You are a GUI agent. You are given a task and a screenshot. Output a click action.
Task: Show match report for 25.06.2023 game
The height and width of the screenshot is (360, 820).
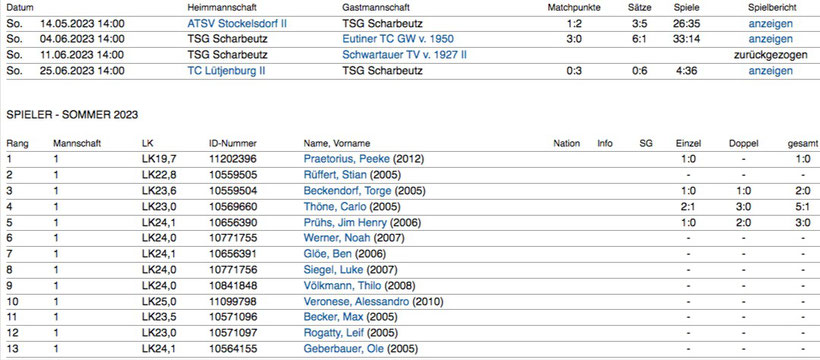click(770, 71)
